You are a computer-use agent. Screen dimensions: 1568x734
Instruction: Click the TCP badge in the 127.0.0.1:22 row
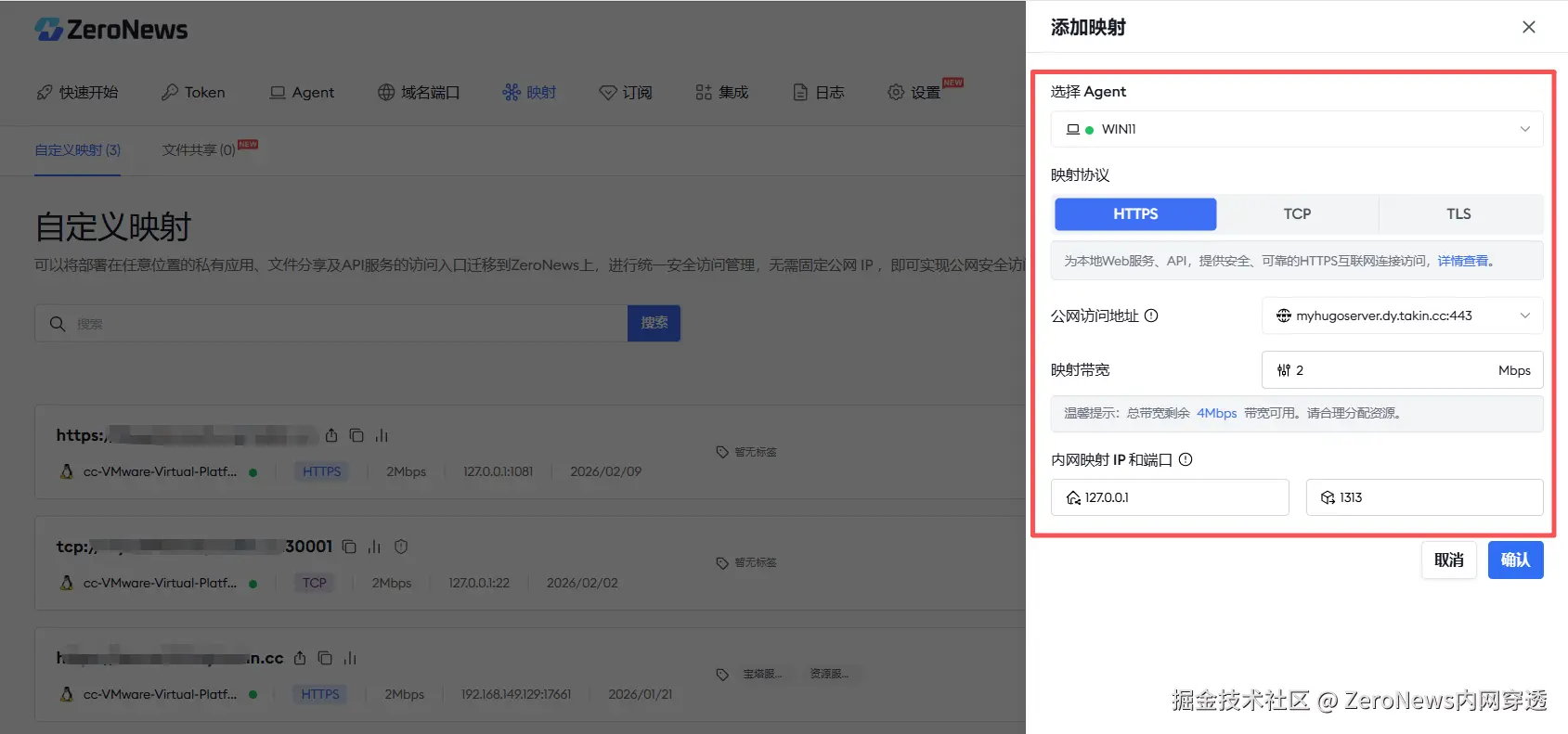[315, 583]
